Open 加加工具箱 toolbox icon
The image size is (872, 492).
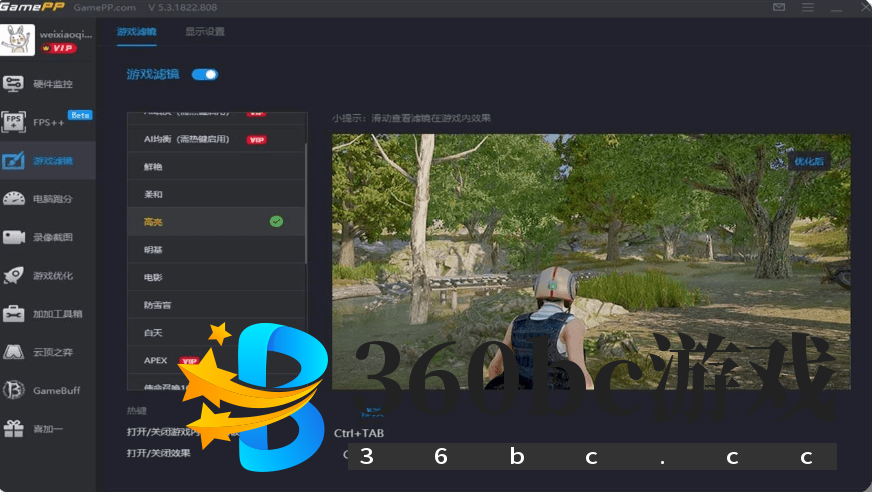(x=14, y=313)
